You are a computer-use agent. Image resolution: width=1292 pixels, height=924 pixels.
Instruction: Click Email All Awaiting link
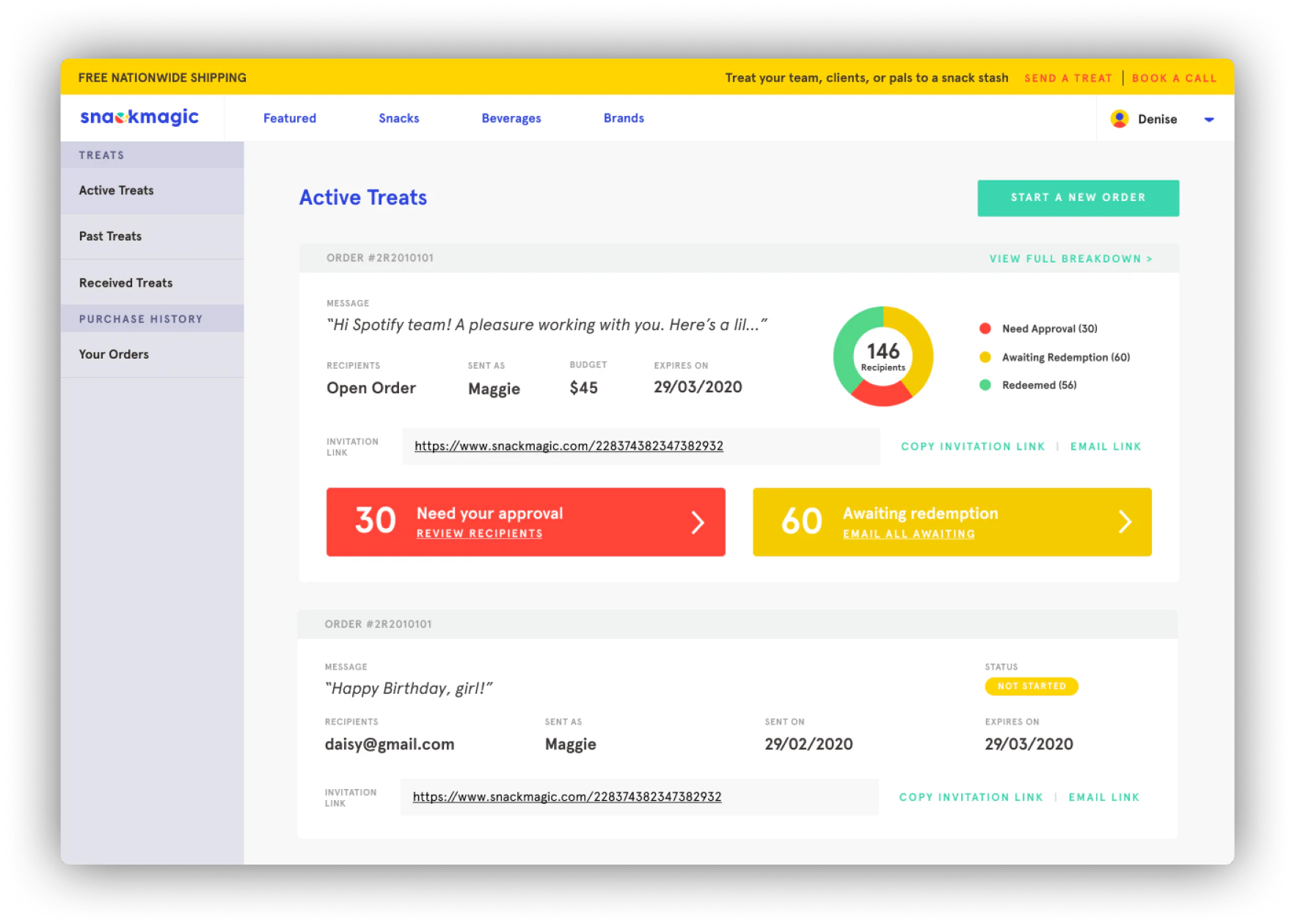[x=908, y=534]
